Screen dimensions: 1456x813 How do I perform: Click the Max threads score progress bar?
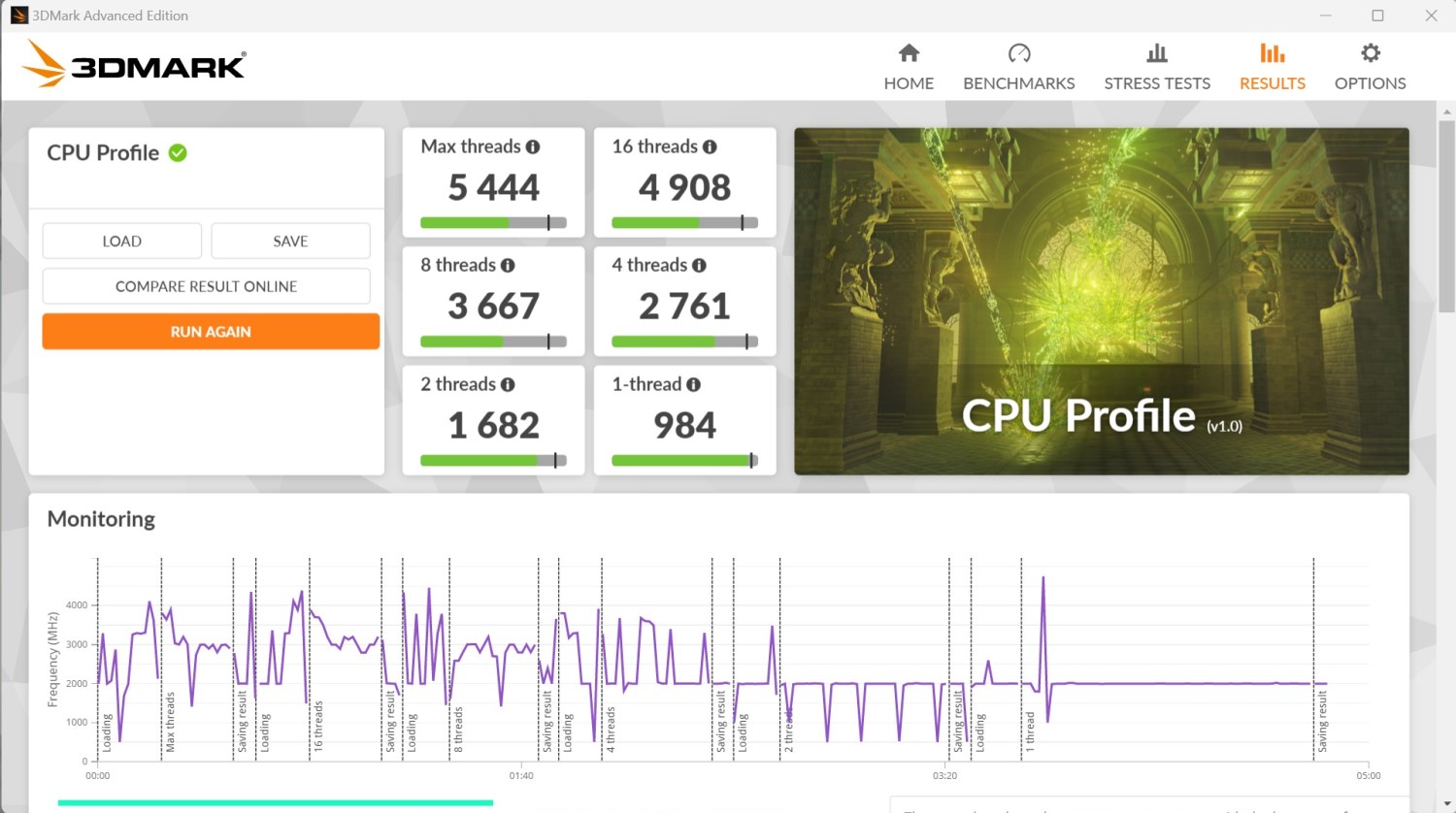tap(493, 222)
